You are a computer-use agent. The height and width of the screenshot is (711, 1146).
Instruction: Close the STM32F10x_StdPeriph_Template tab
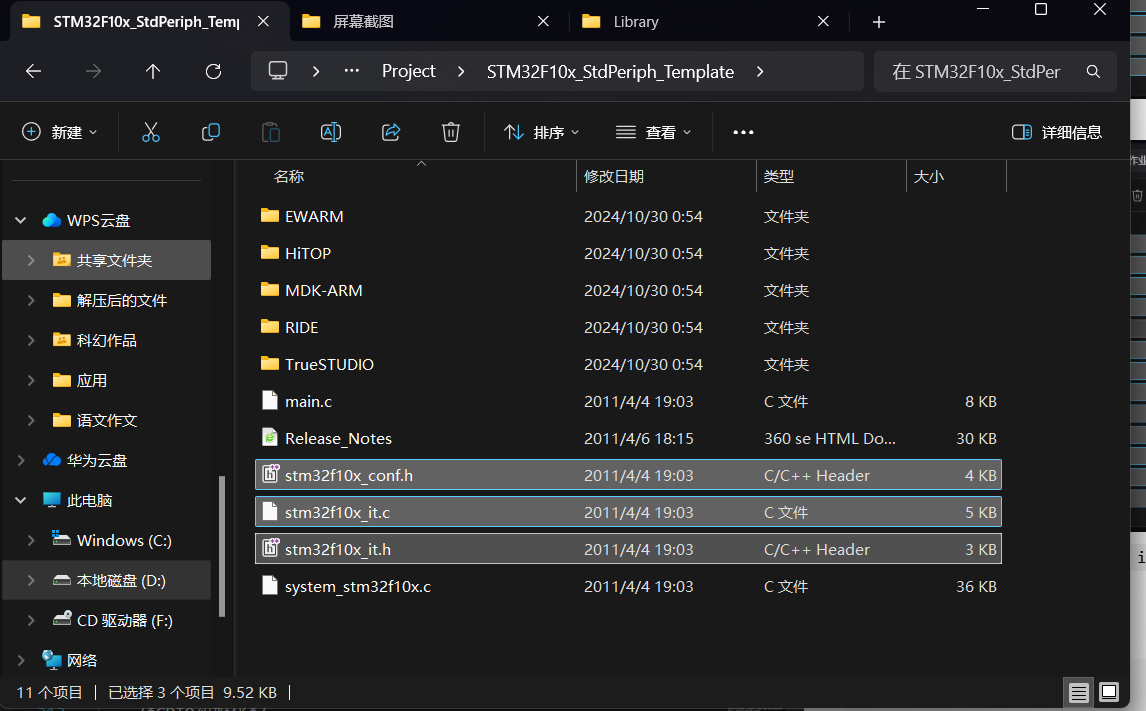click(x=263, y=21)
